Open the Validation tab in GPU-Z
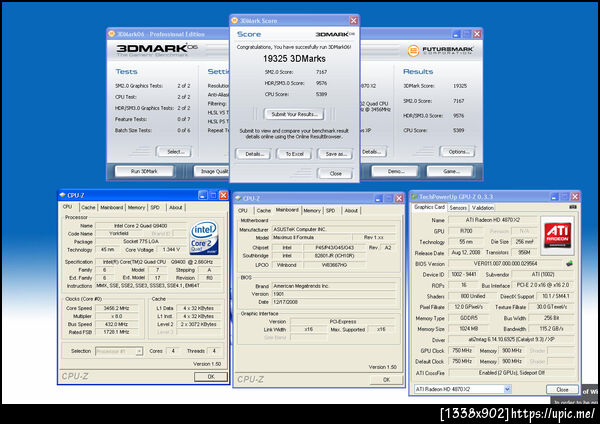 pyautogui.click(x=483, y=208)
